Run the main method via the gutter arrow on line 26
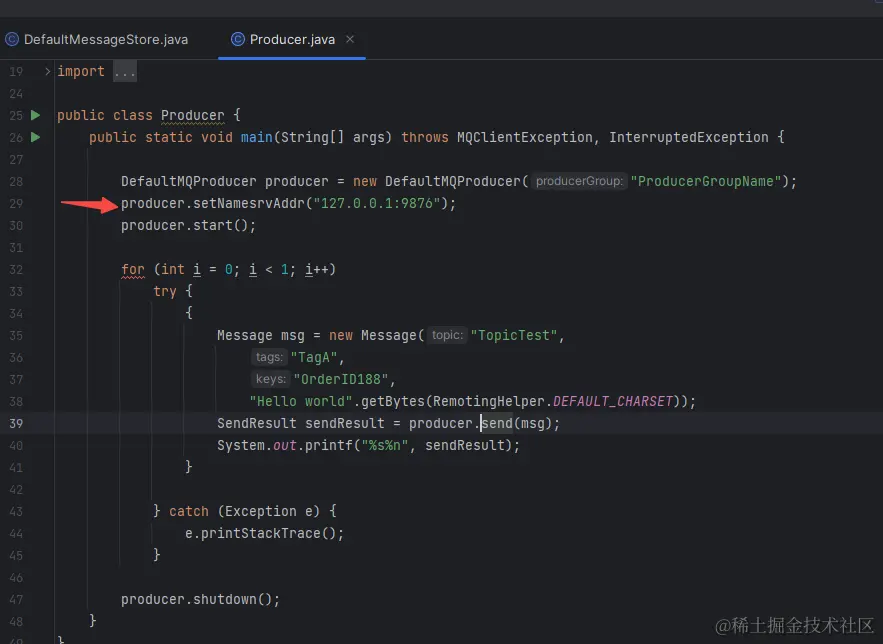Image resolution: width=883 pixels, height=644 pixels. [x=35, y=137]
